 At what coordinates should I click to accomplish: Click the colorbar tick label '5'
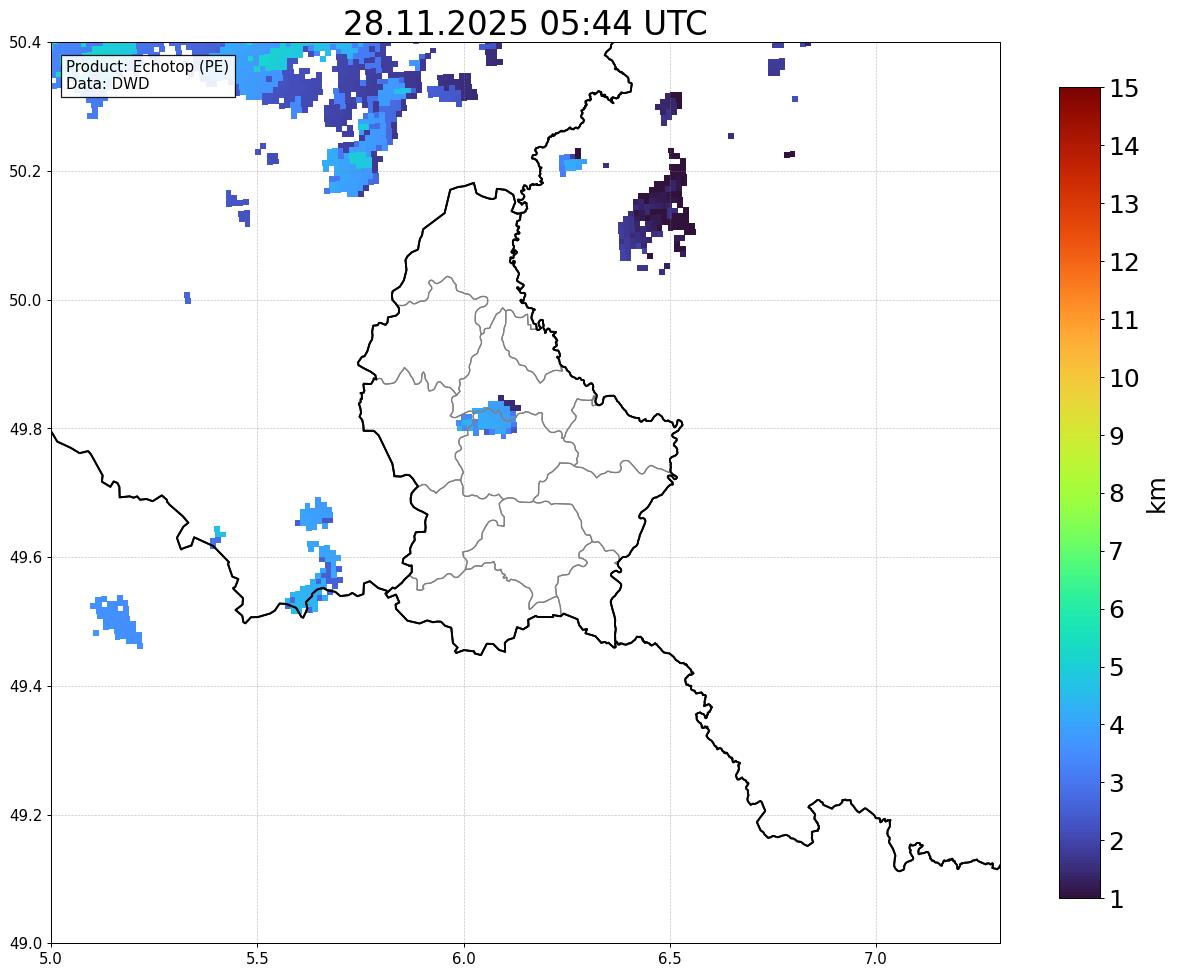coord(1116,667)
